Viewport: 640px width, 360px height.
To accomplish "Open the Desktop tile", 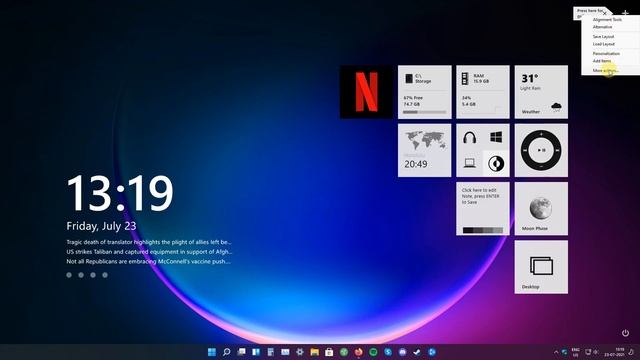I will pyautogui.click(x=541, y=267).
